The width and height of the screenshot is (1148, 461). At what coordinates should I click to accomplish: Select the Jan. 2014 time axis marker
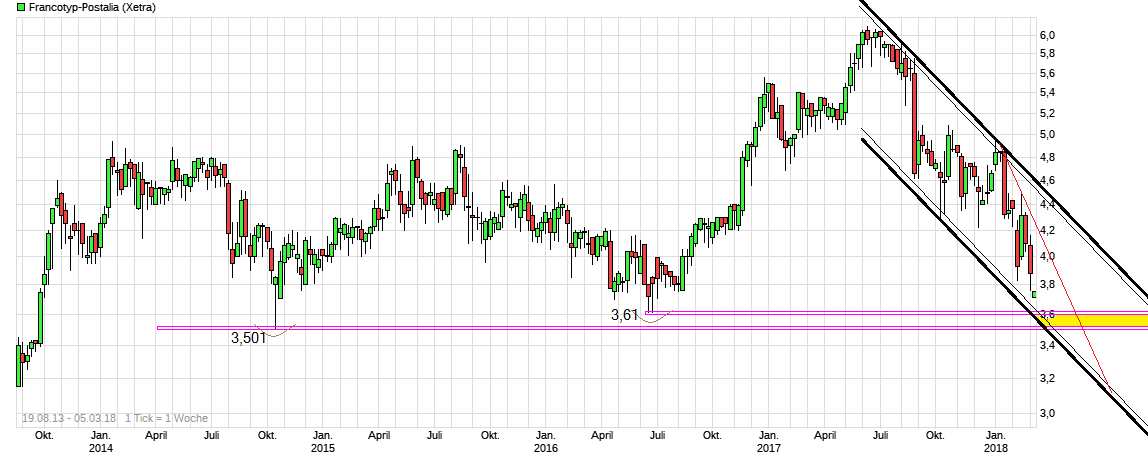[100, 443]
